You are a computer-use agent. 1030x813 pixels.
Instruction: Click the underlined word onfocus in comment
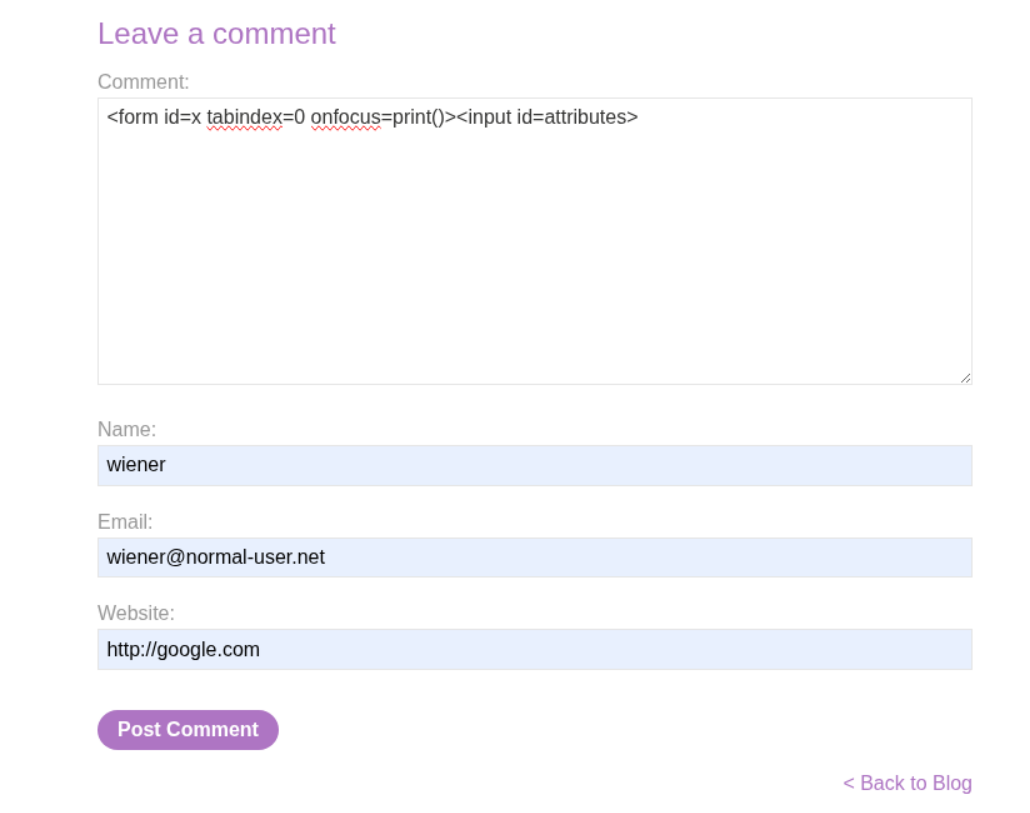pos(345,117)
